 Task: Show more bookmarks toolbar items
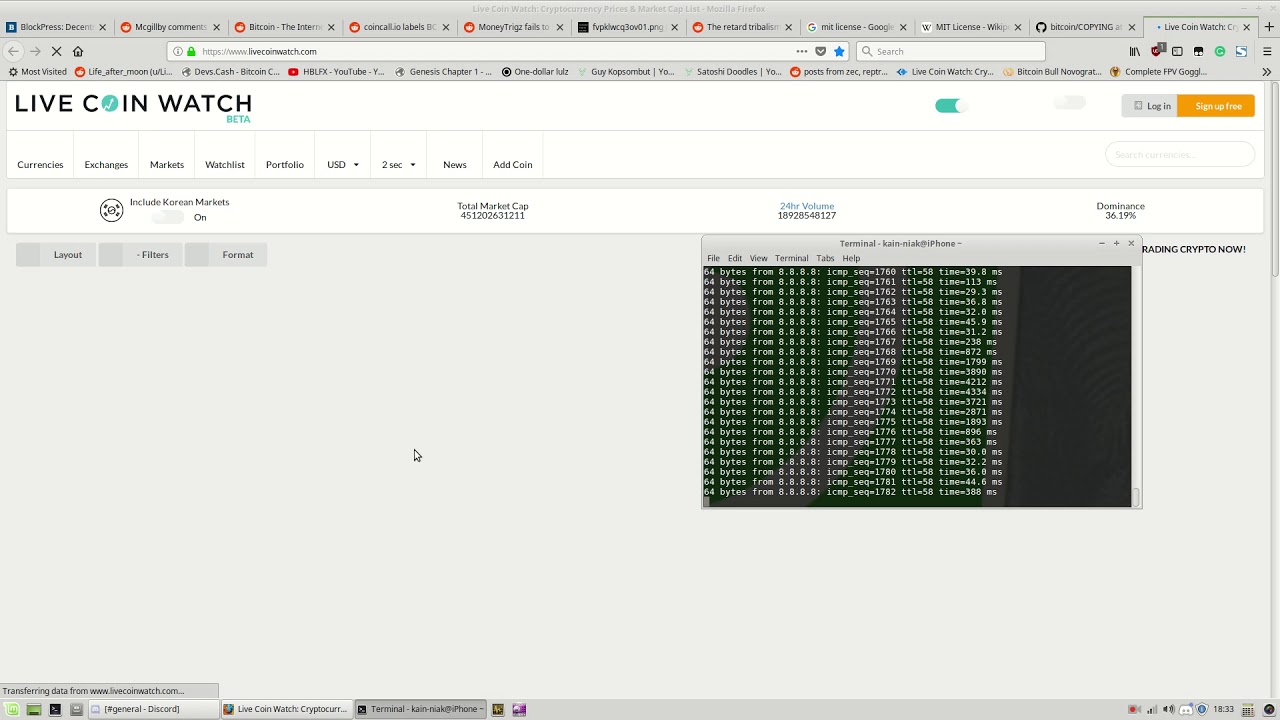coord(1267,72)
